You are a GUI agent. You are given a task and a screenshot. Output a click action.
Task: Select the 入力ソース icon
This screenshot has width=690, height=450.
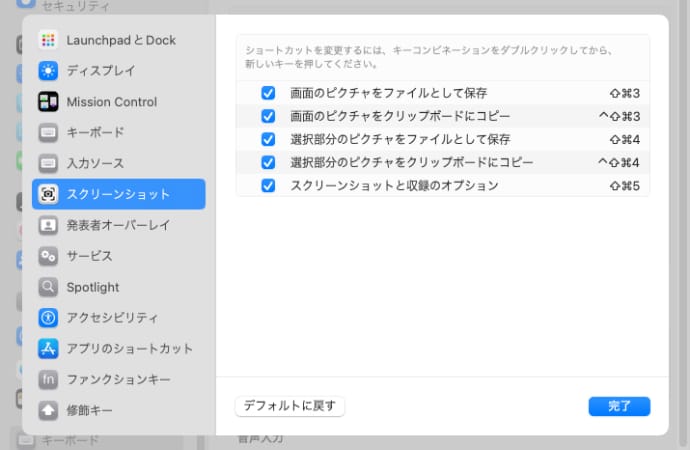pos(49,163)
